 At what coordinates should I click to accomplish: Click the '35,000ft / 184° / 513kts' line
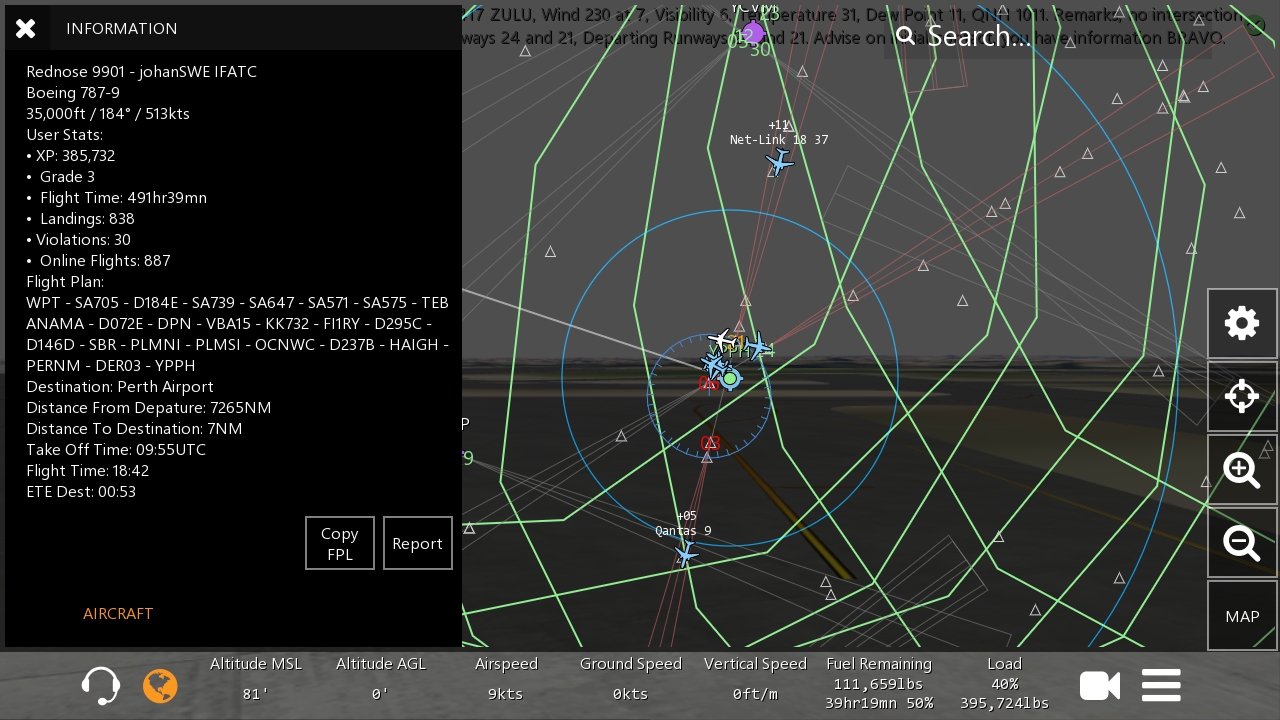coord(108,114)
